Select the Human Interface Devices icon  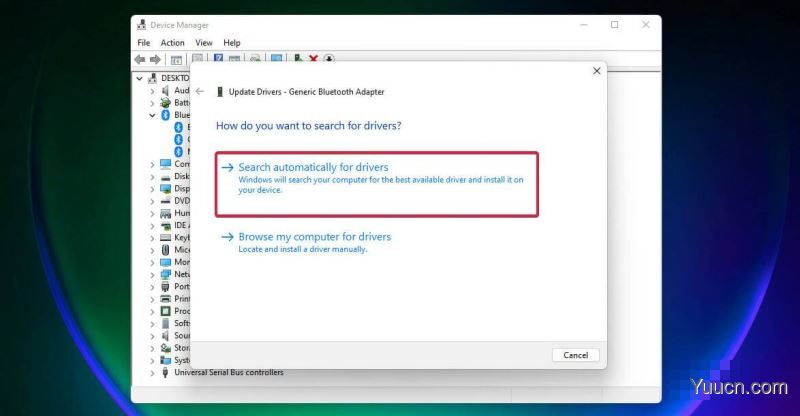tap(165, 213)
